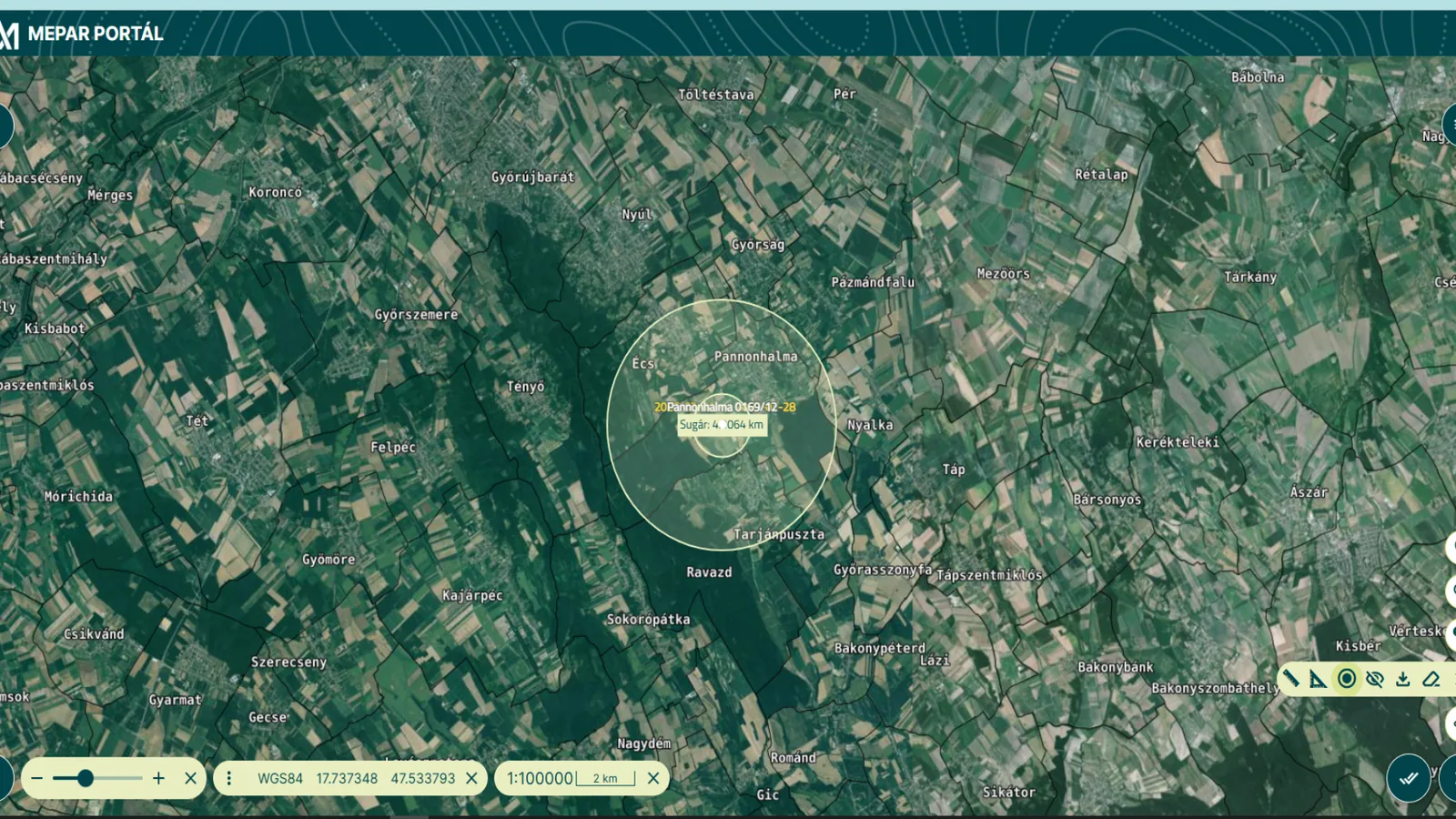Click the Sokorópátka map label
1456x819 pixels.
[648, 620]
